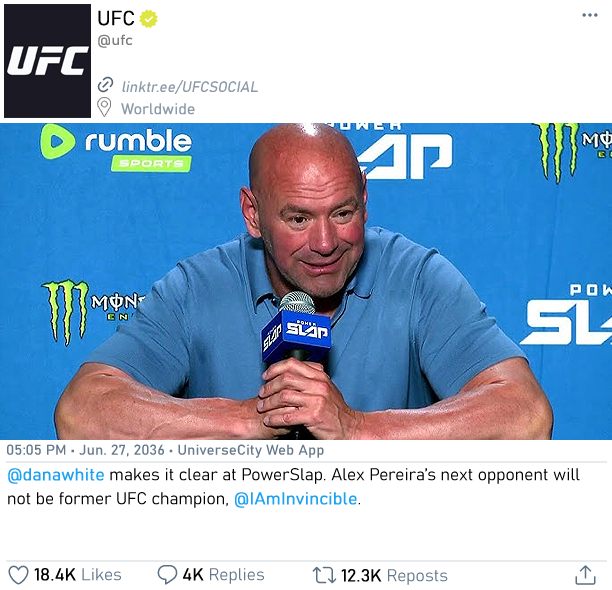Click the speech bubble reply icon
Image resolution: width=612 pixels, height=590 pixels.
click(167, 575)
